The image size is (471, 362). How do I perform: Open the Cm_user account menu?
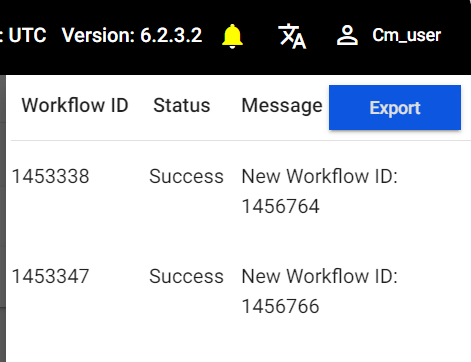pos(406,35)
